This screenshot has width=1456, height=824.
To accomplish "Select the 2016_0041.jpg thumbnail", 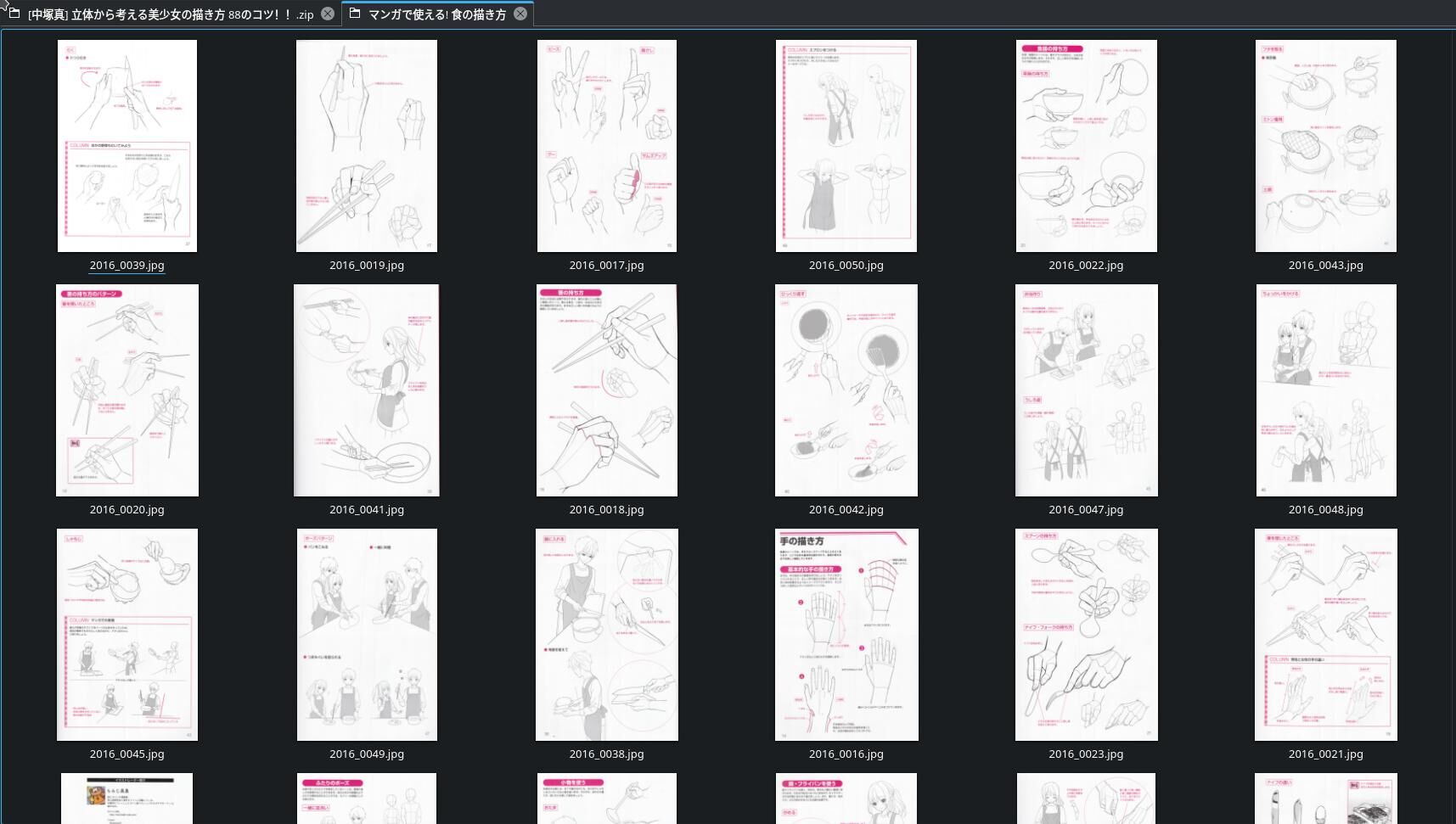I will (x=367, y=390).
